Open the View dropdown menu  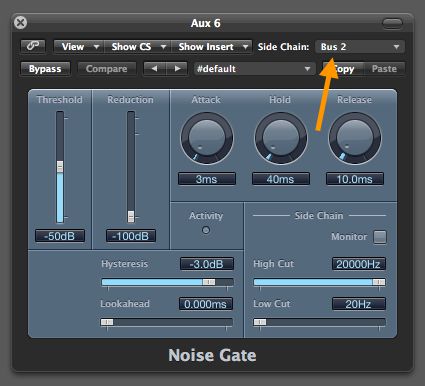(79, 47)
